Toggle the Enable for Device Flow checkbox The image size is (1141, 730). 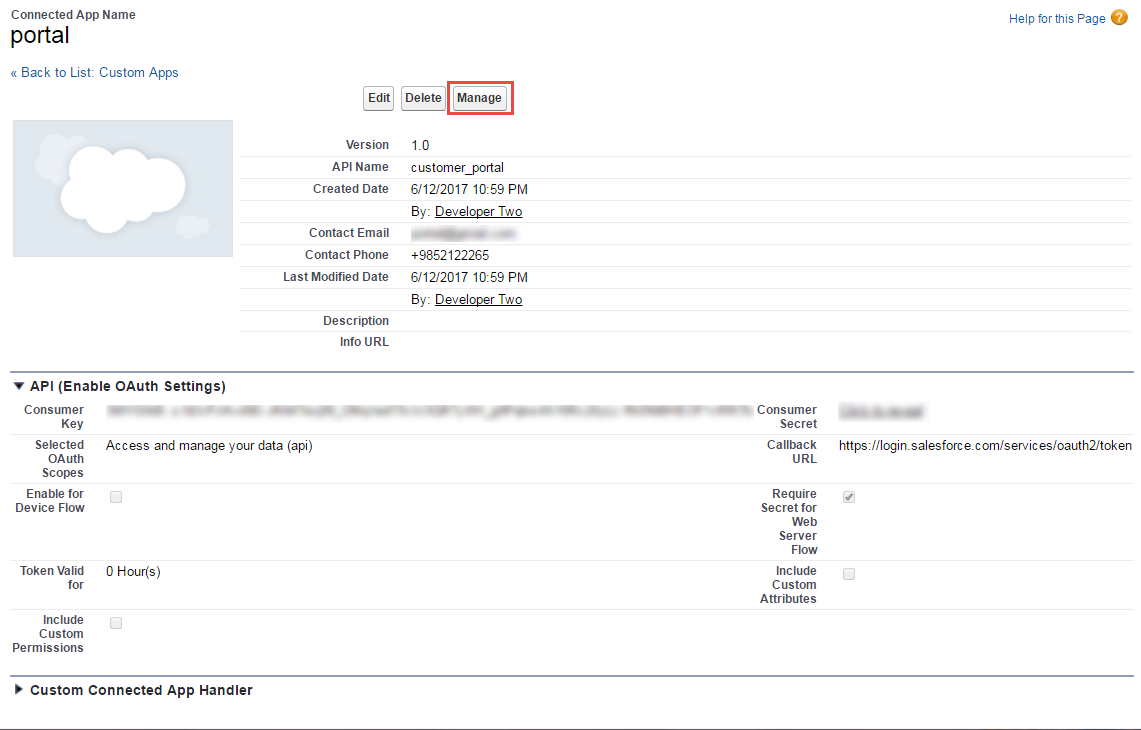116,497
